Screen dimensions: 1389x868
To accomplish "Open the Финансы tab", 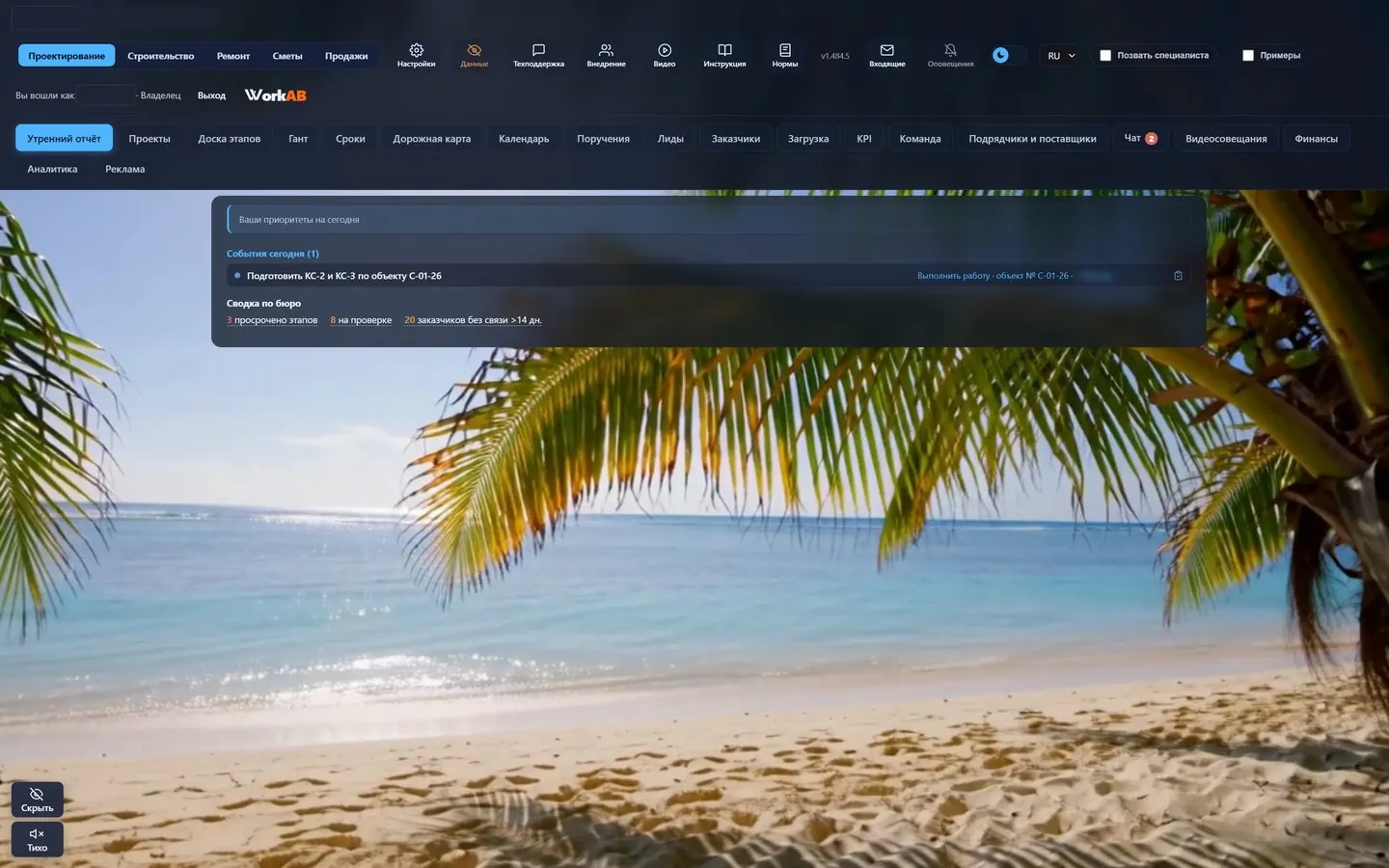I will [x=1316, y=139].
